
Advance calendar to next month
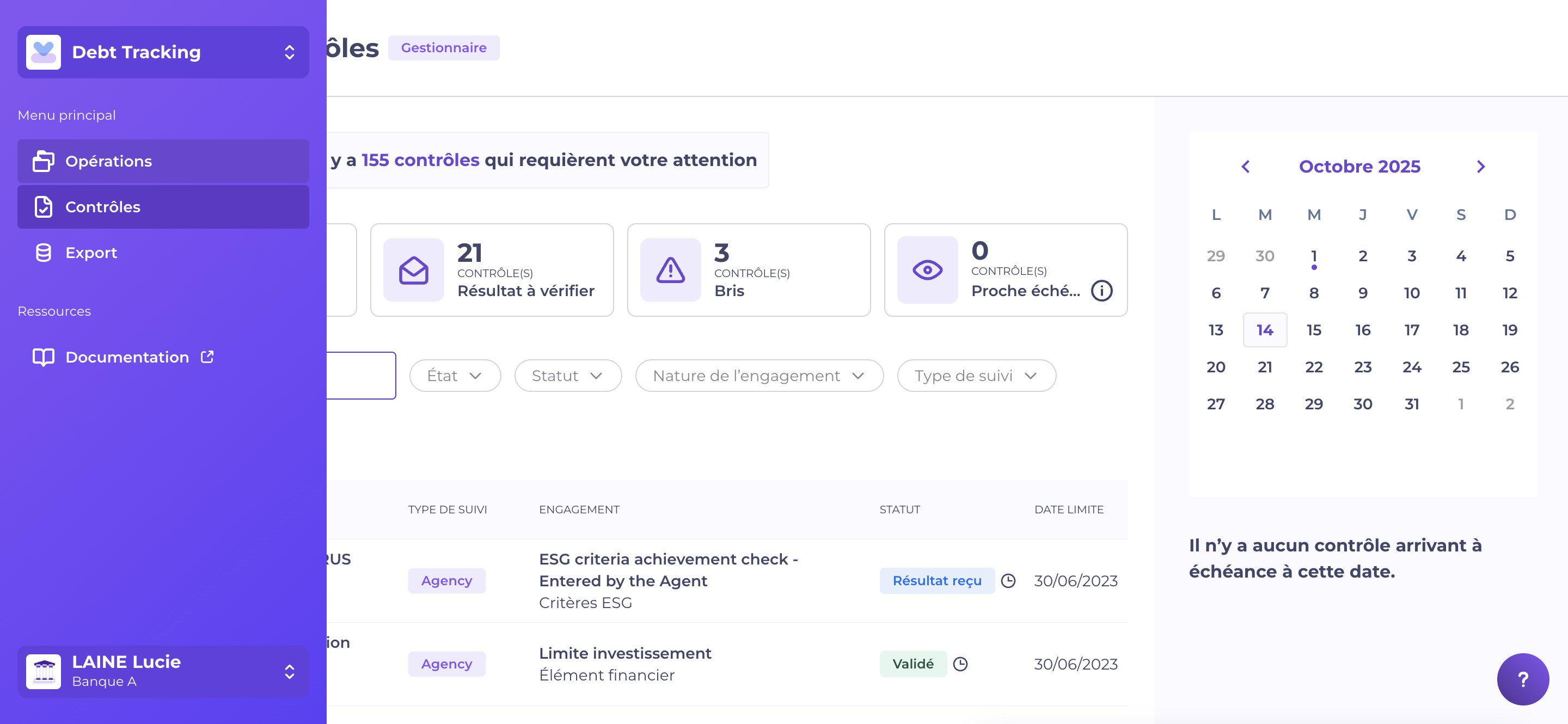point(1480,167)
